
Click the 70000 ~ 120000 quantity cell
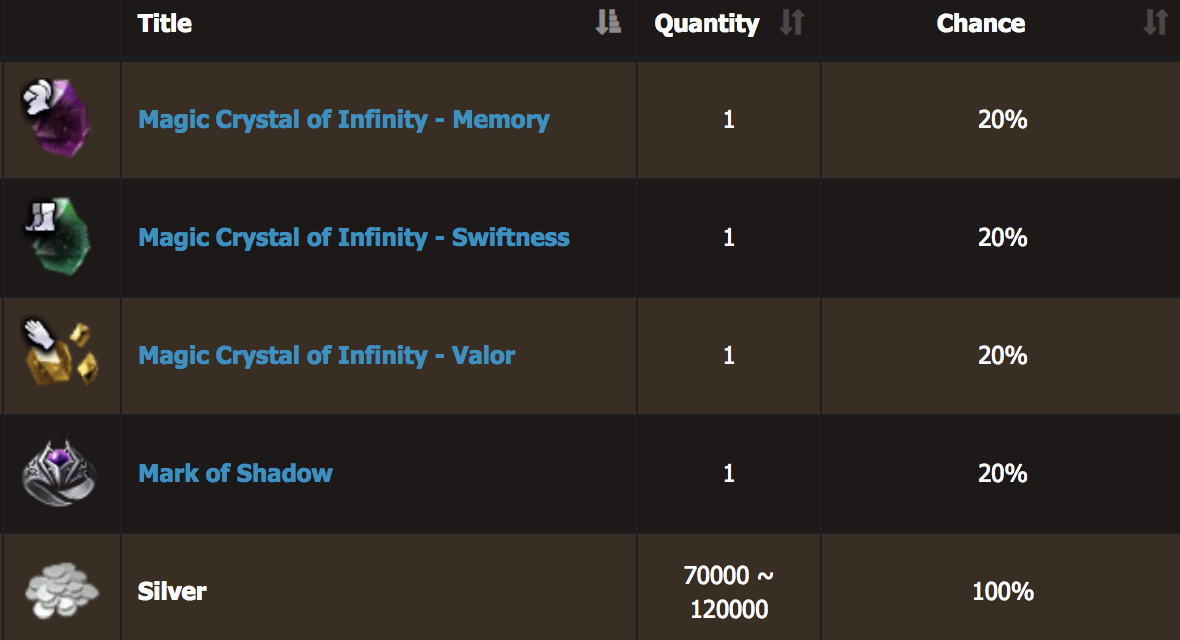[728, 592]
